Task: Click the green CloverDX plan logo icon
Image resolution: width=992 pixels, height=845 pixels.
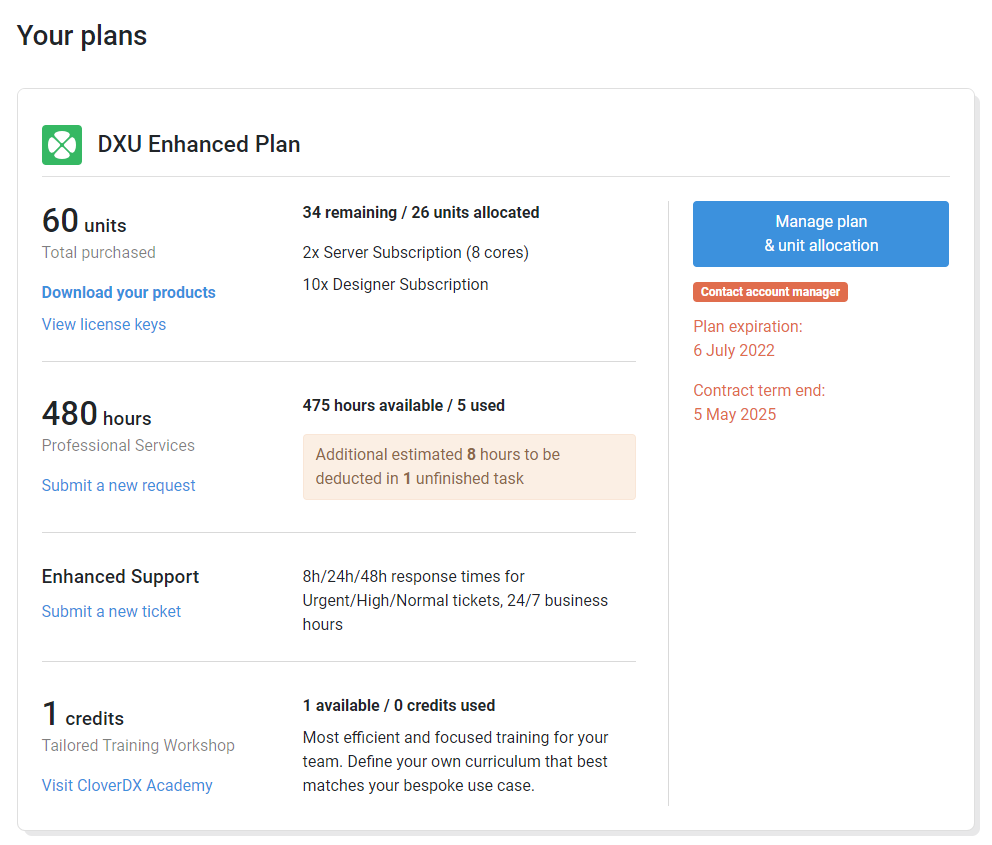Action: click(62, 145)
